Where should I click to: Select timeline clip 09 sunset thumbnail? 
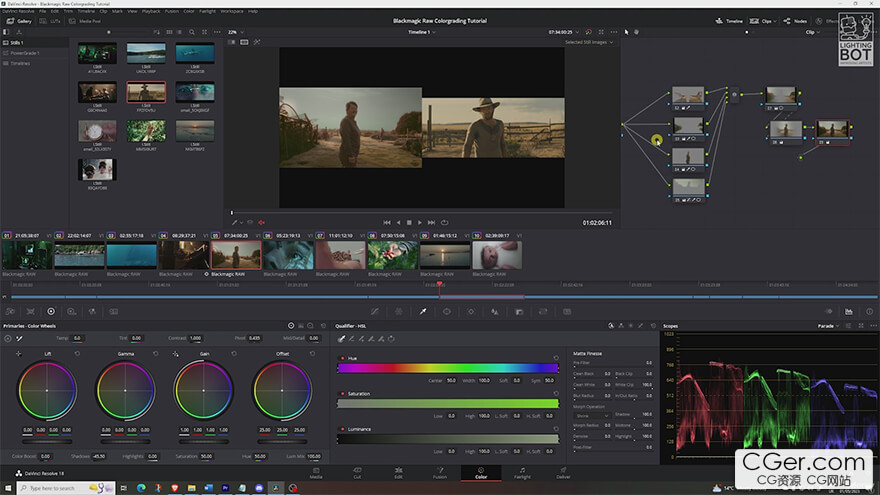coord(445,255)
